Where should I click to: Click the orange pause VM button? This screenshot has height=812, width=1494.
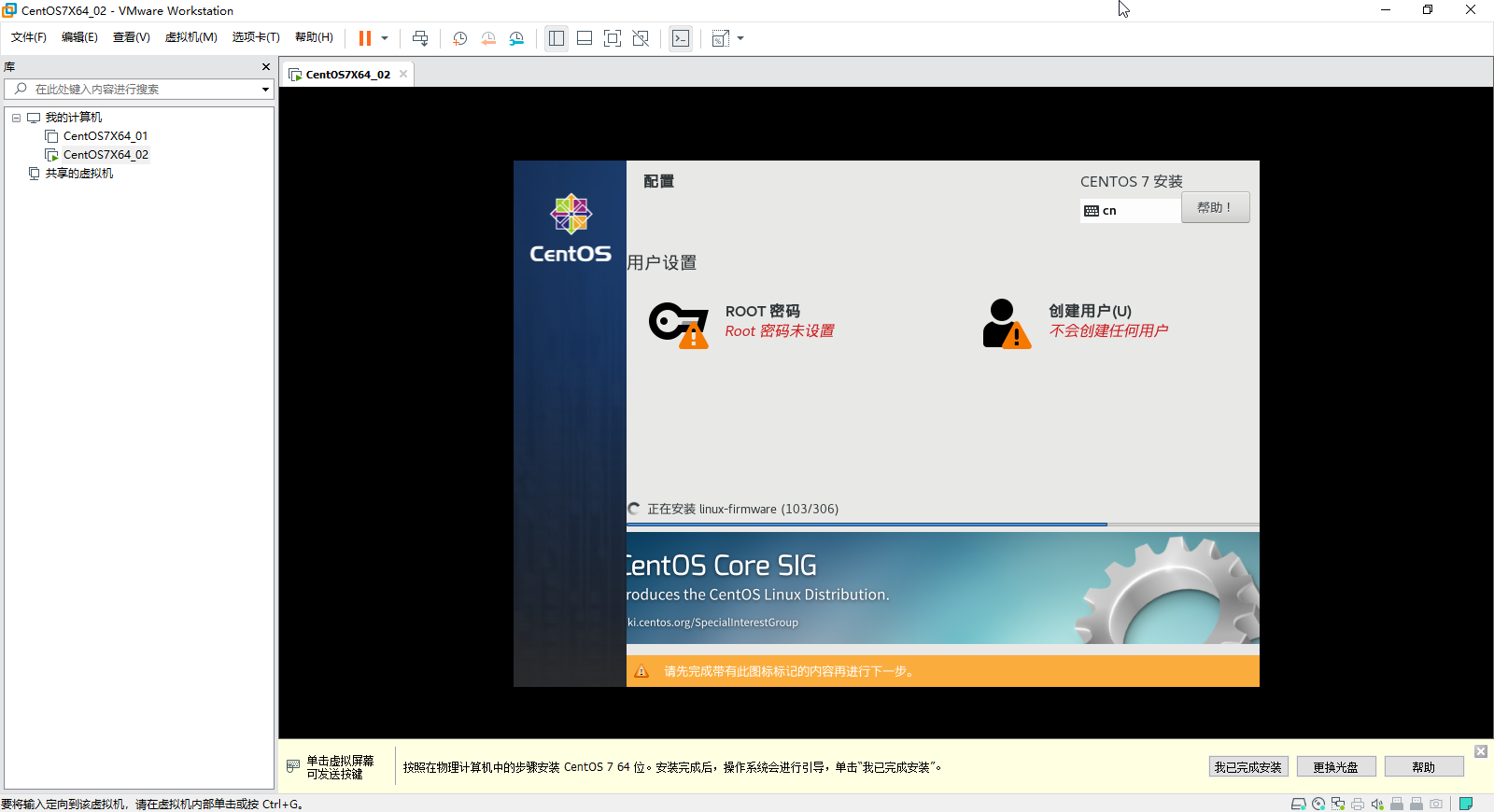coord(365,38)
